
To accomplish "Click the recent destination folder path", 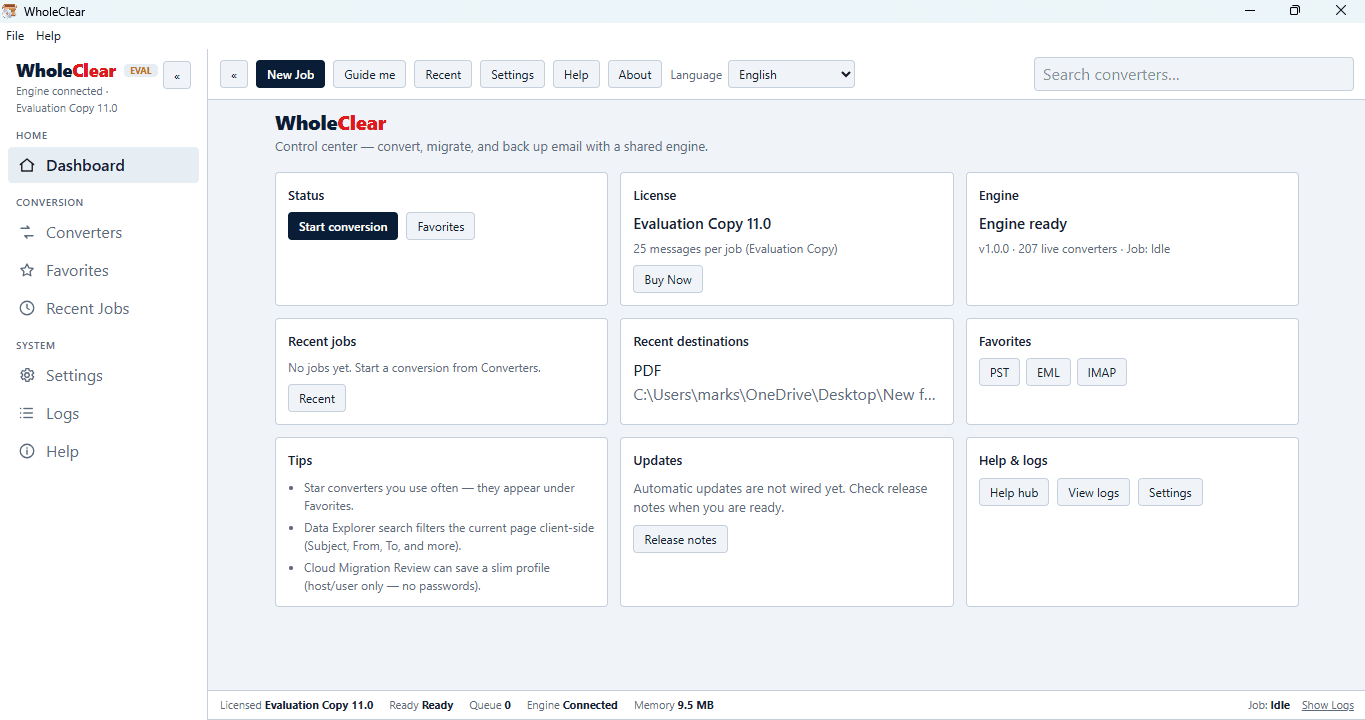I will click(785, 394).
